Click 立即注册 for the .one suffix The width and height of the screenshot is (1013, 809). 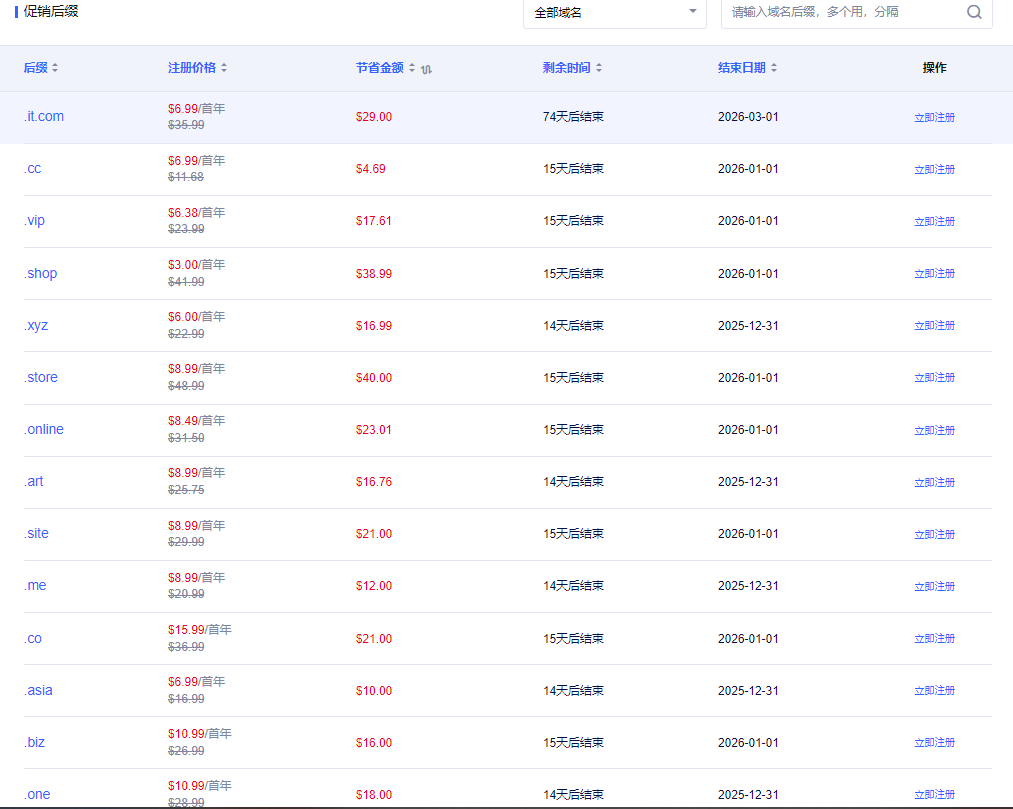[x=934, y=794]
